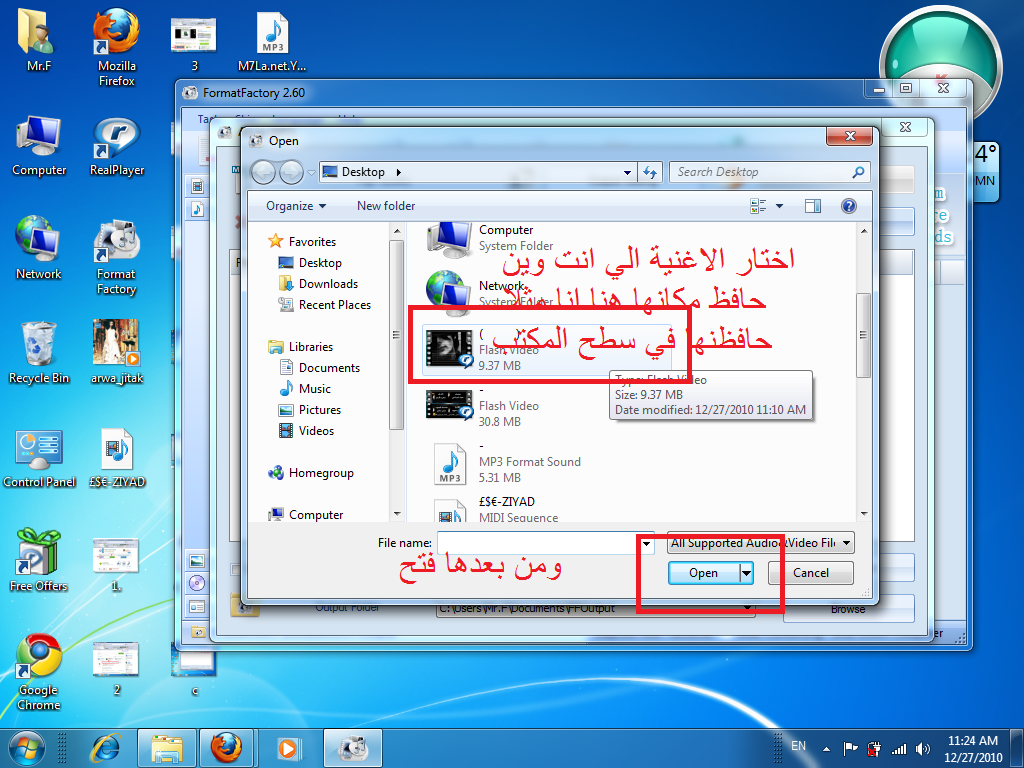
Task: Open the Firefox taskbar icon
Action: pos(225,748)
